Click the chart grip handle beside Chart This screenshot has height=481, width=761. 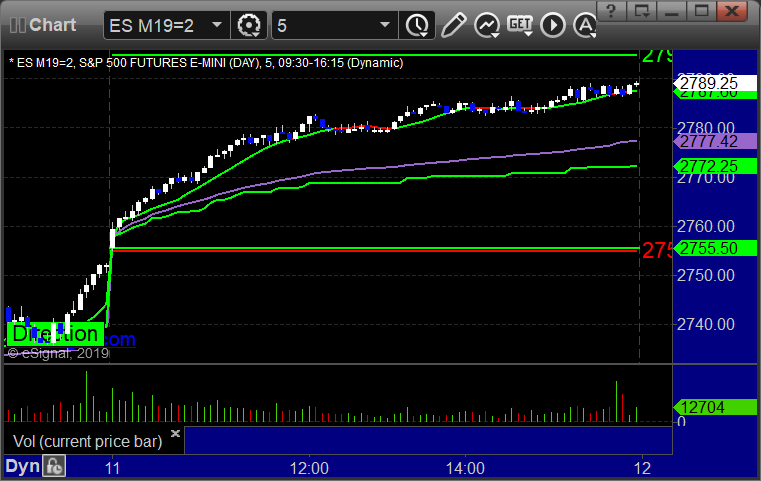click(18, 25)
